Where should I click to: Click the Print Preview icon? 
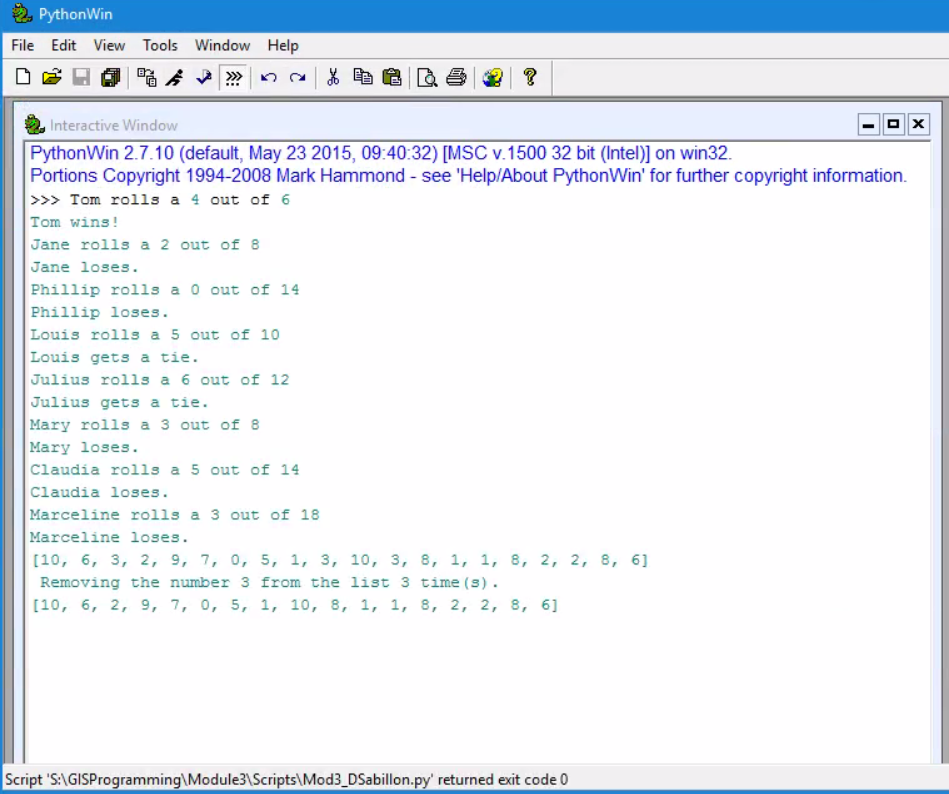[427, 77]
